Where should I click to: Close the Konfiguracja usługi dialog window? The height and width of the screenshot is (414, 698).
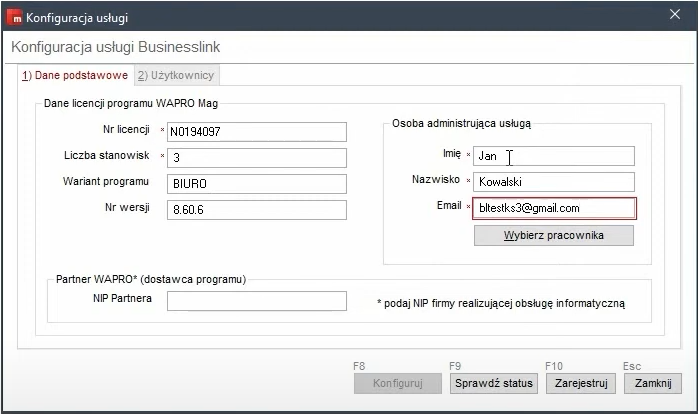[675, 15]
